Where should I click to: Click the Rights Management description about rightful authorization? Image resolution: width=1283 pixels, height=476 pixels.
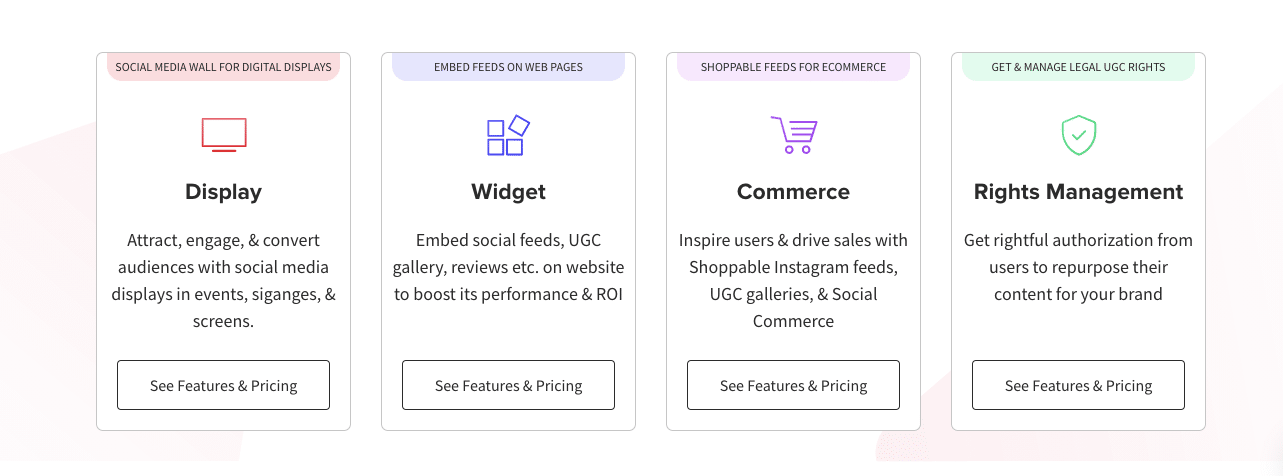click(1078, 267)
